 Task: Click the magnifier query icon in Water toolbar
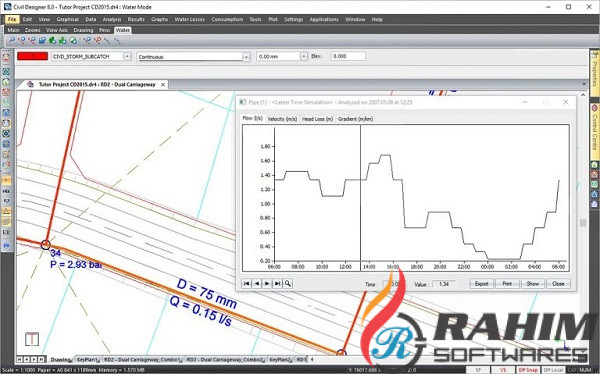coord(12,40)
